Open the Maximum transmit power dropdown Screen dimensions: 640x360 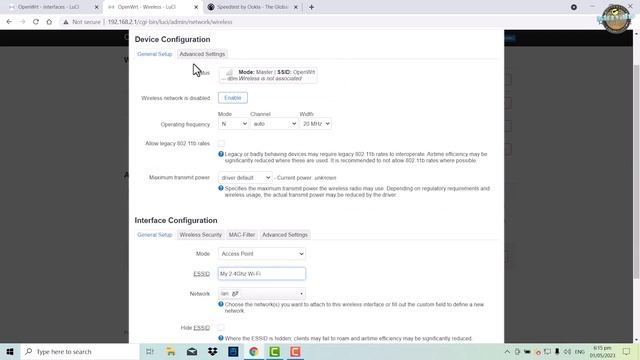coord(245,178)
